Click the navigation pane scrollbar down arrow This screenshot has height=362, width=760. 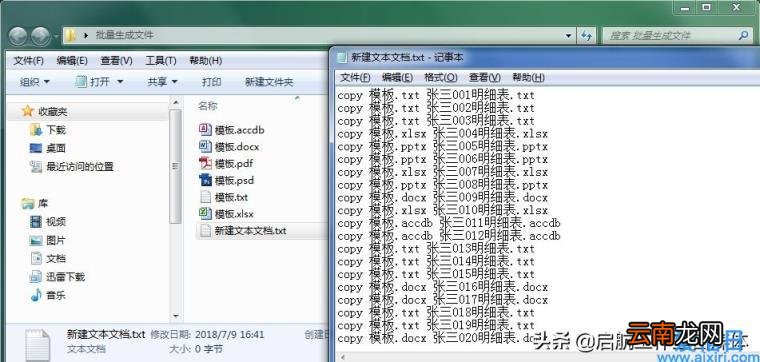(x=175, y=316)
